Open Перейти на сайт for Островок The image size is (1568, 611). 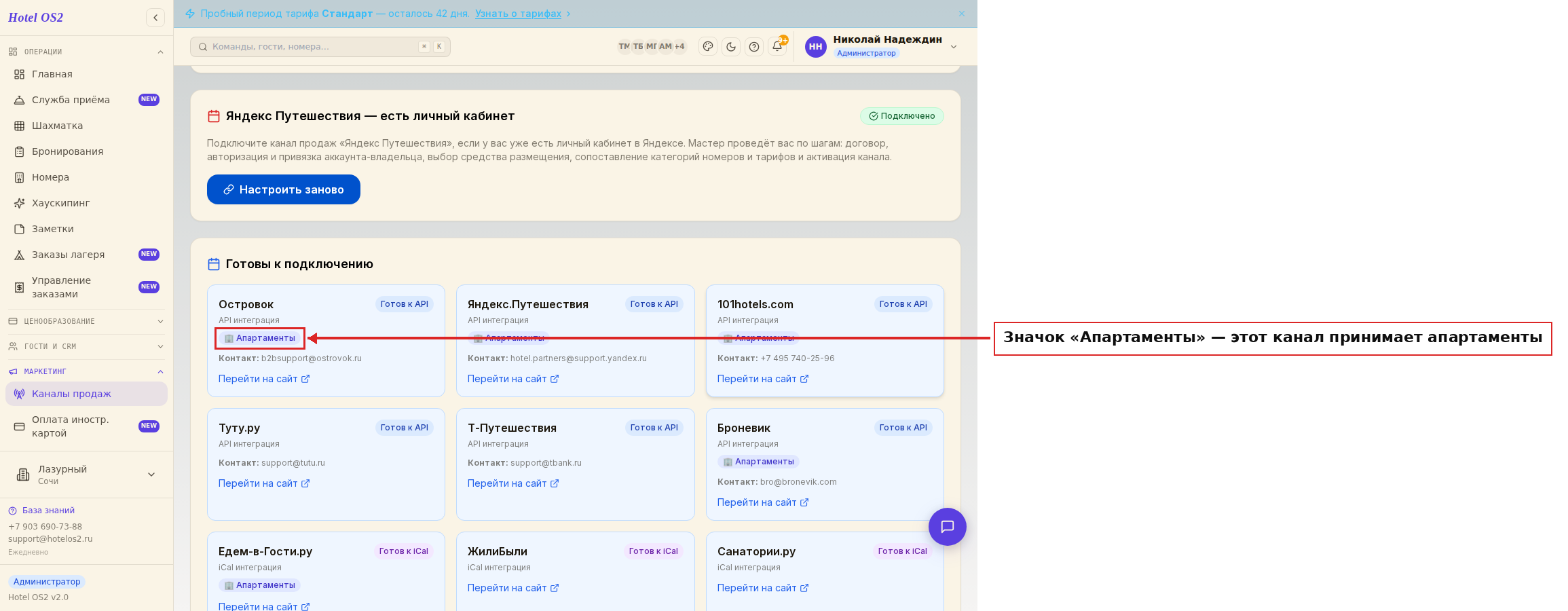coord(264,379)
